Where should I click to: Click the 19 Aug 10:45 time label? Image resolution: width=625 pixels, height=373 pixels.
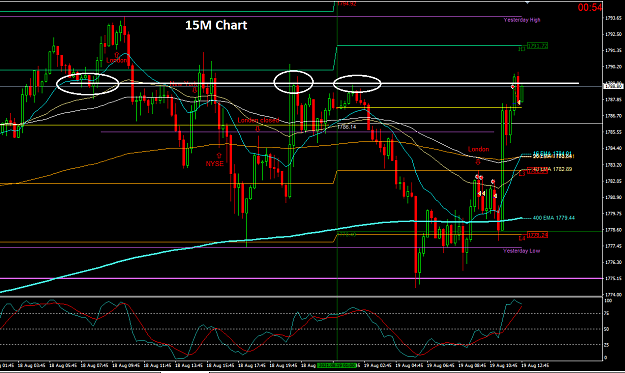pos(503,365)
